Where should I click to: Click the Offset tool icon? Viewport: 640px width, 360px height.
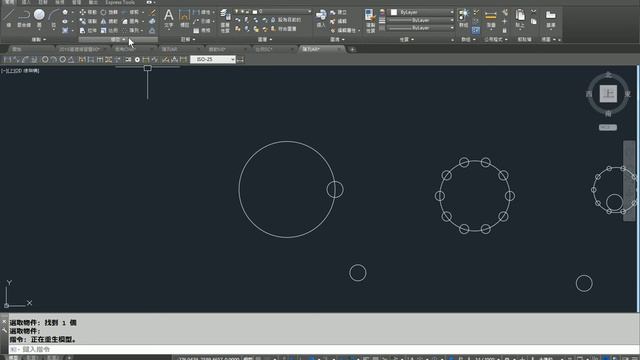click(152, 31)
